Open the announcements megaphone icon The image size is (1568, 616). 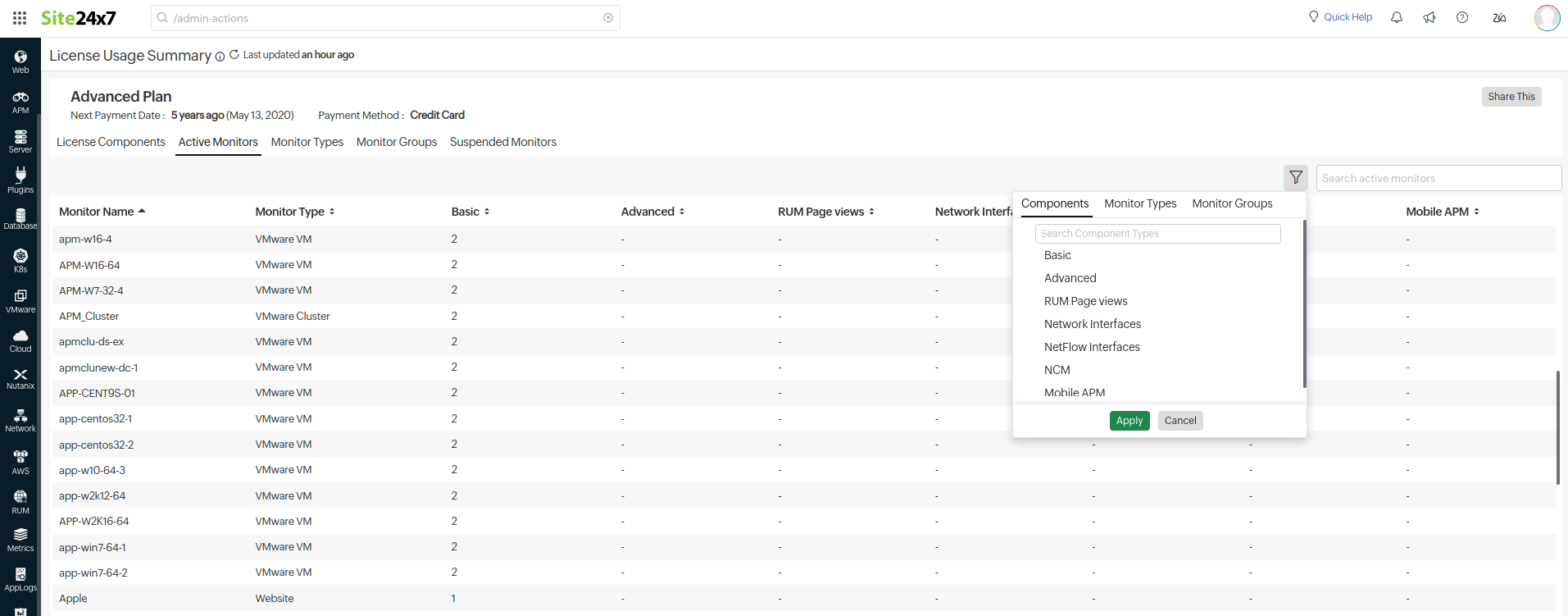pyautogui.click(x=1429, y=17)
